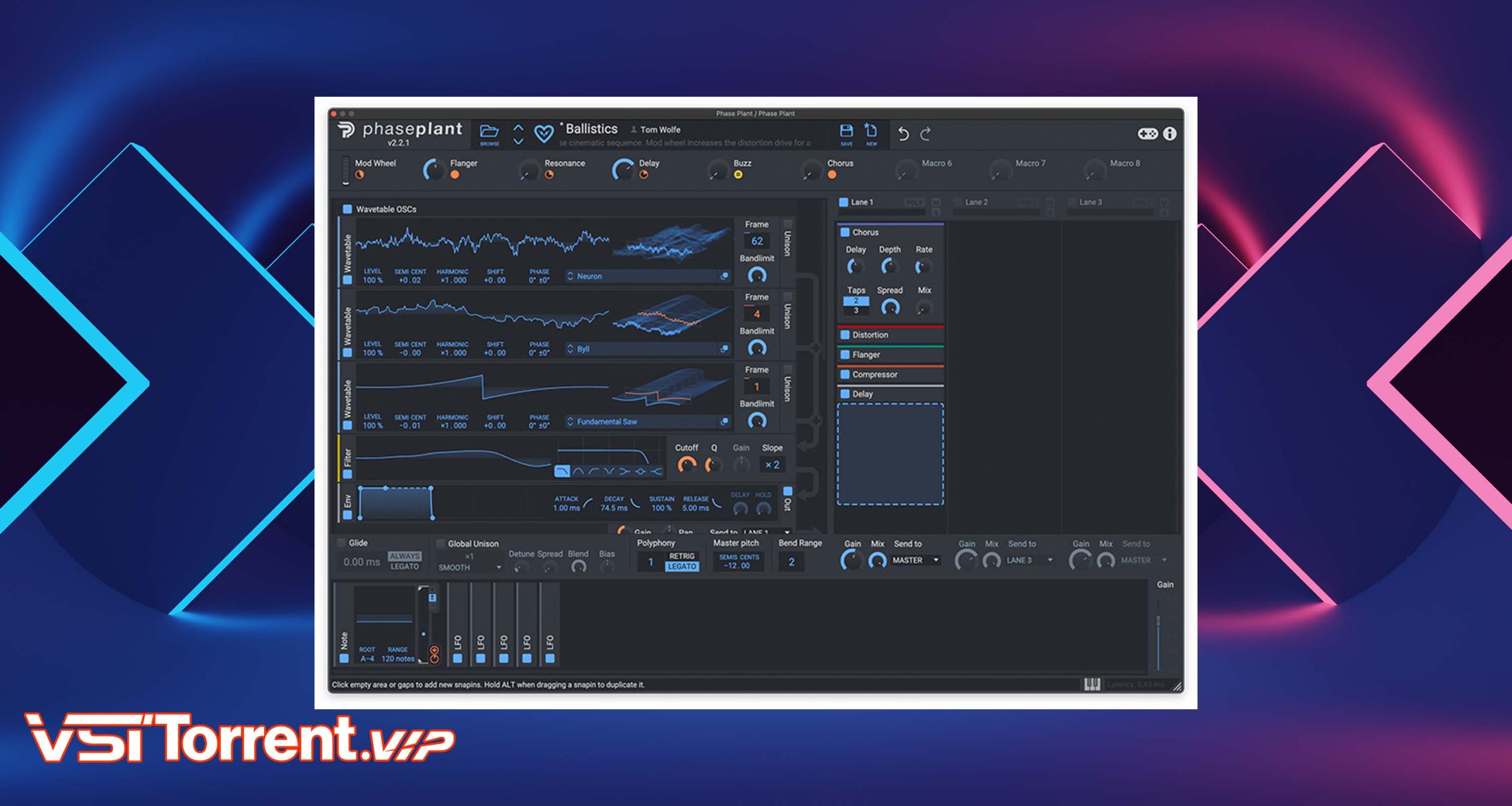
Task: Adjust the master Gain fader
Action: coord(1159,620)
